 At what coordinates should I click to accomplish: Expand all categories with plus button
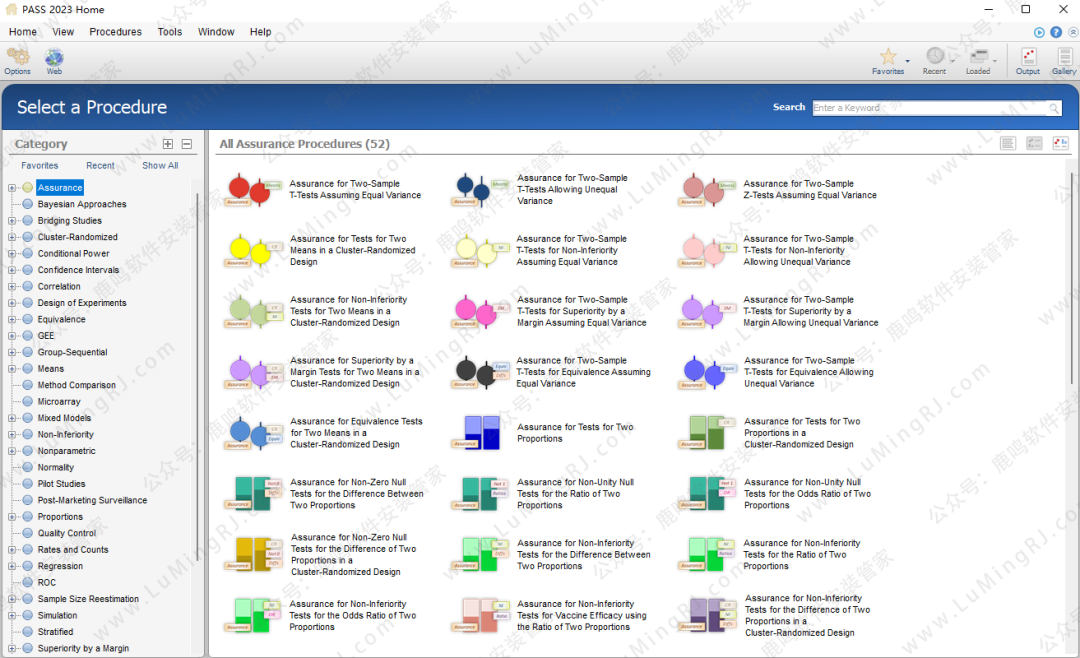pos(168,144)
